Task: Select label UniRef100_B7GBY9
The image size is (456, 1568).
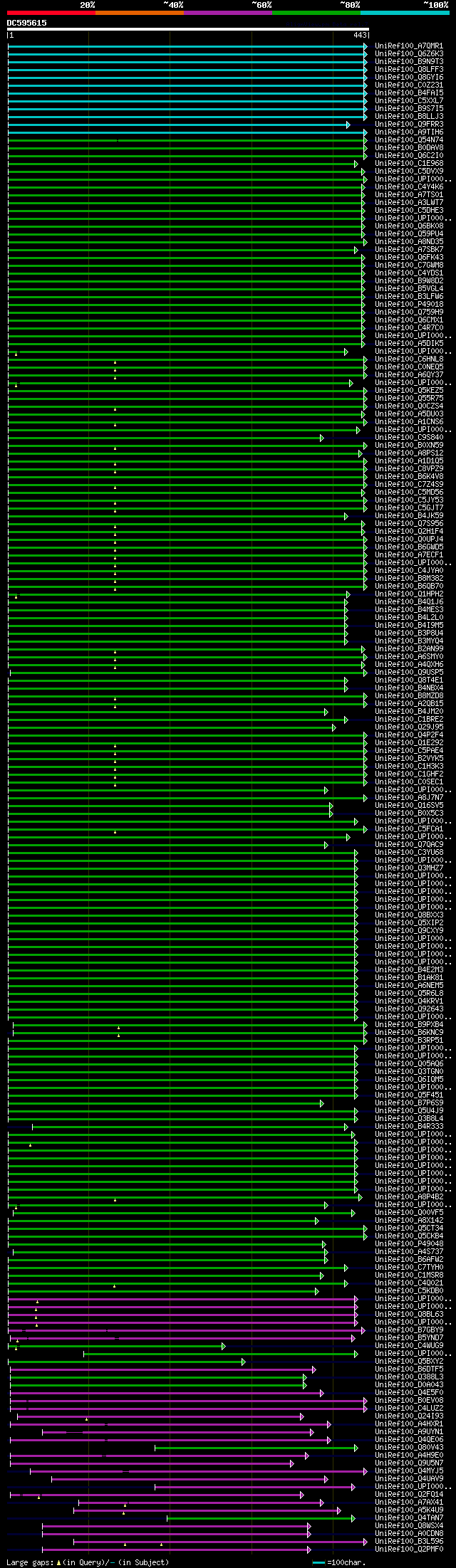Action: tap(409, 1330)
